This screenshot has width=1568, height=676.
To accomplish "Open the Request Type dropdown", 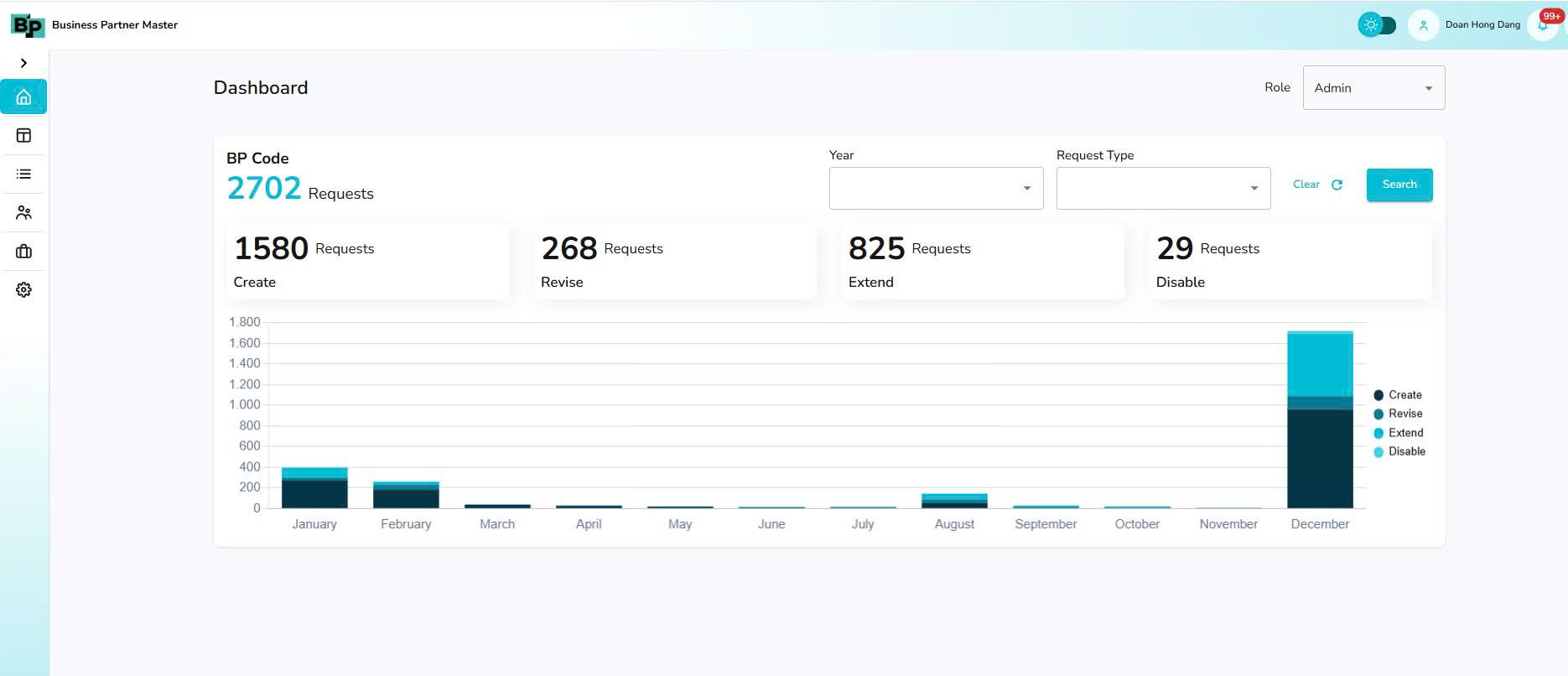I will [x=1163, y=188].
